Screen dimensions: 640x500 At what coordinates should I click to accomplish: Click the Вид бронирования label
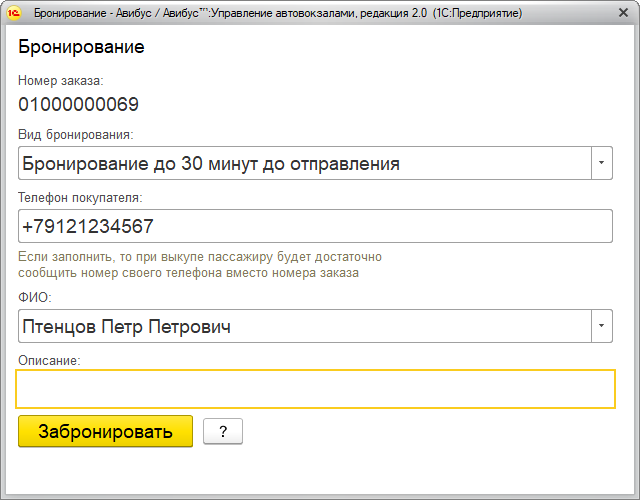click(x=76, y=134)
